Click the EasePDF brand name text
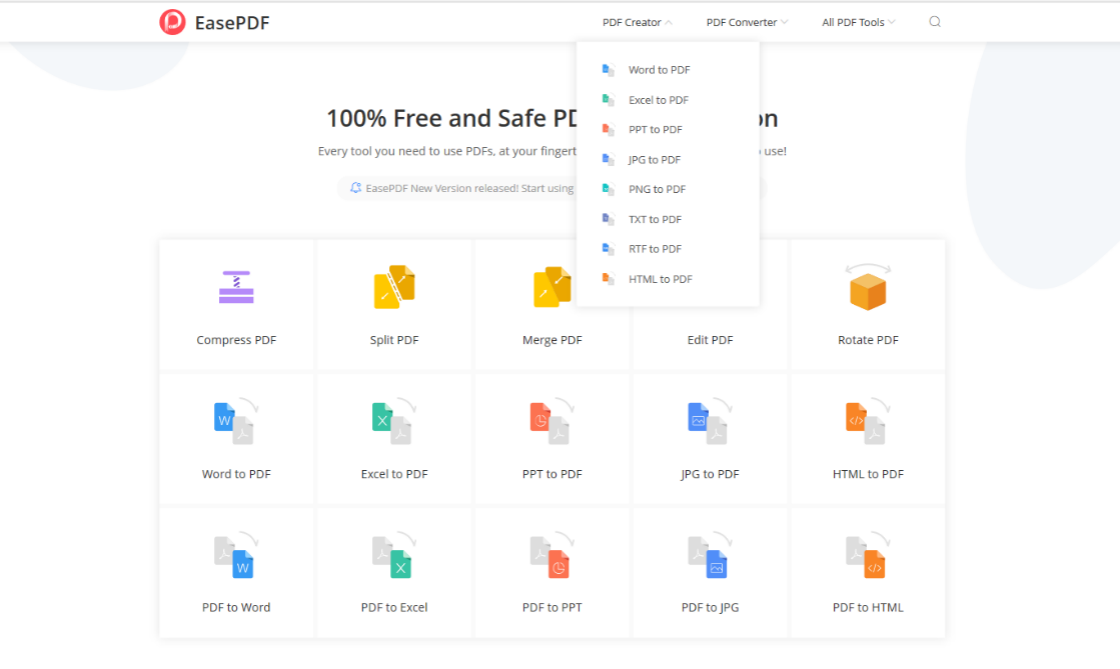Image resolution: width=1120 pixels, height=669 pixels. click(x=232, y=23)
